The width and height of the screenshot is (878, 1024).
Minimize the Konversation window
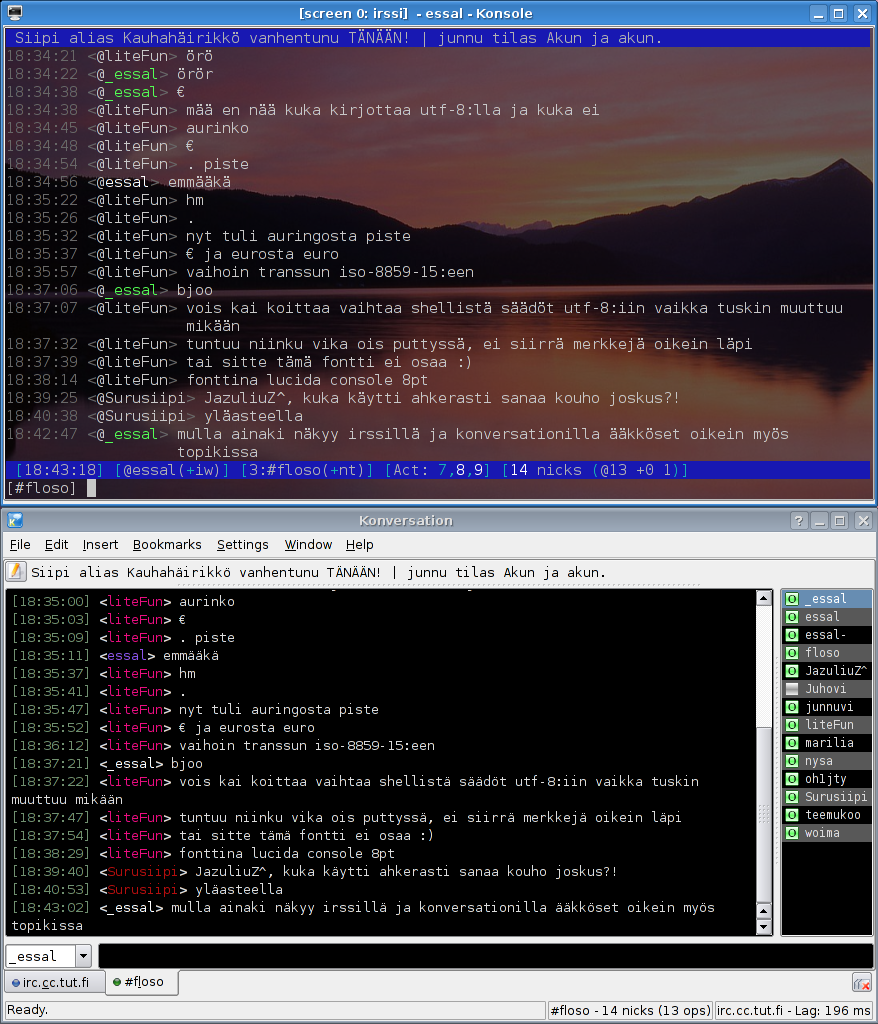tap(820, 520)
